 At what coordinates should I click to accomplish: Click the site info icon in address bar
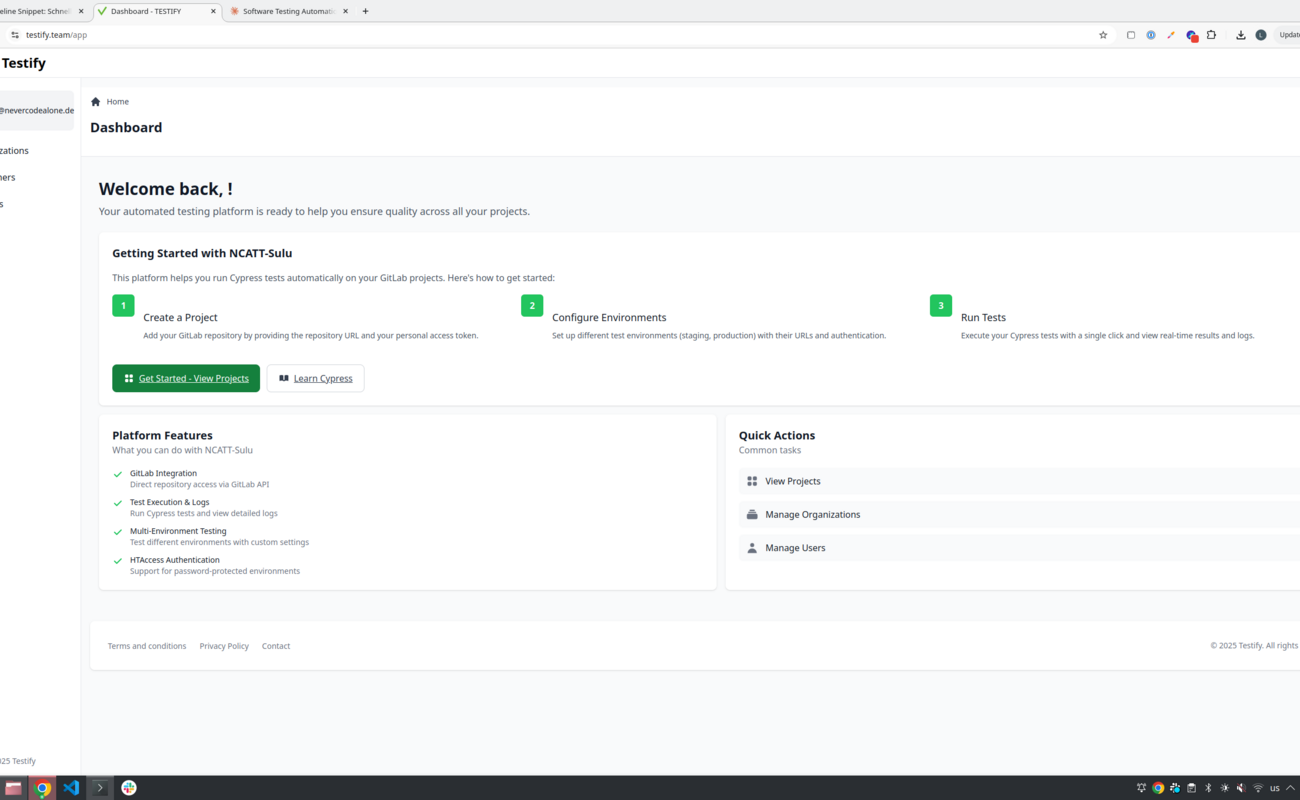coord(15,35)
